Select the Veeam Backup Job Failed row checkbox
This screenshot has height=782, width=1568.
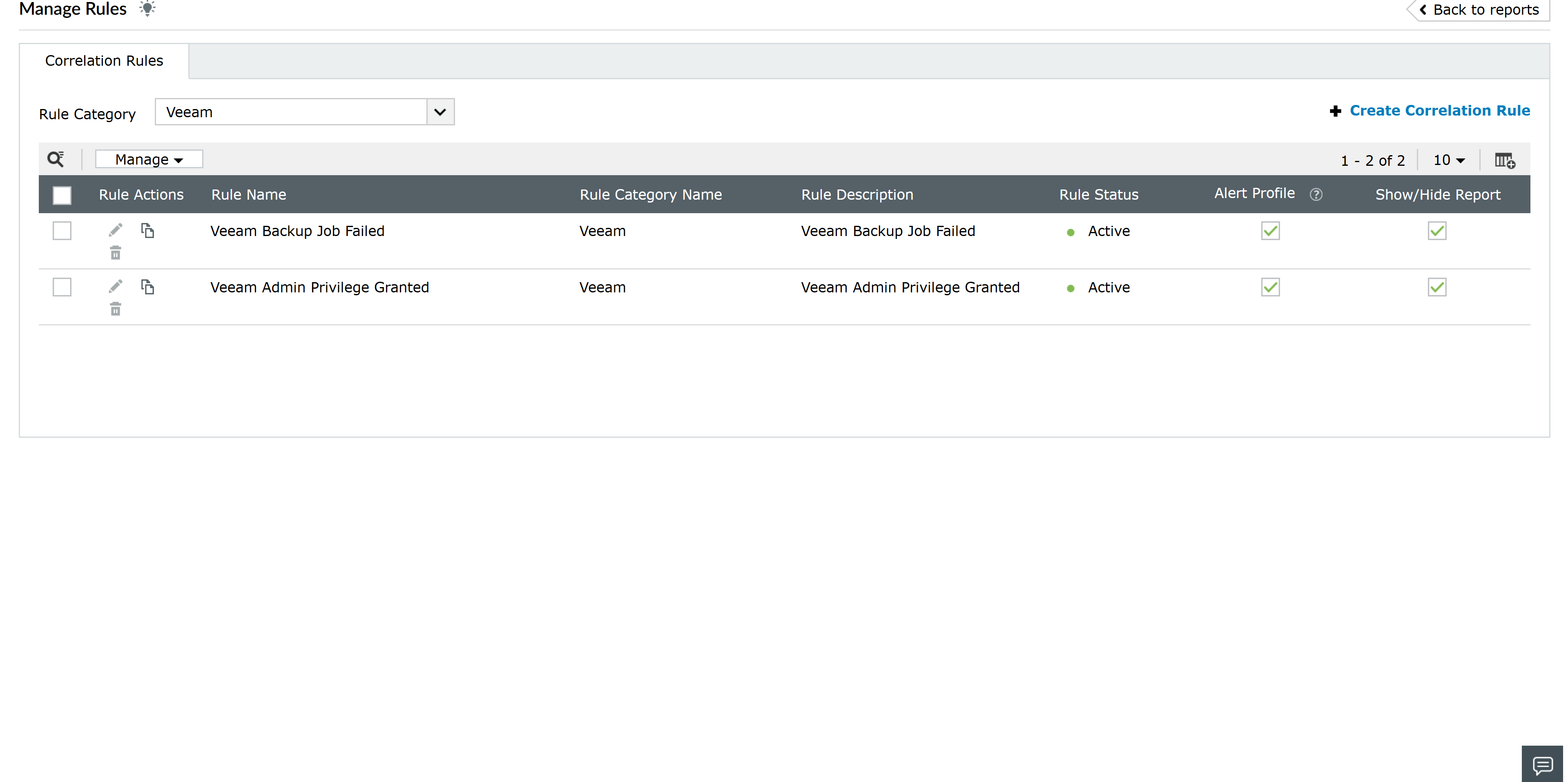[x=62, y=231]
